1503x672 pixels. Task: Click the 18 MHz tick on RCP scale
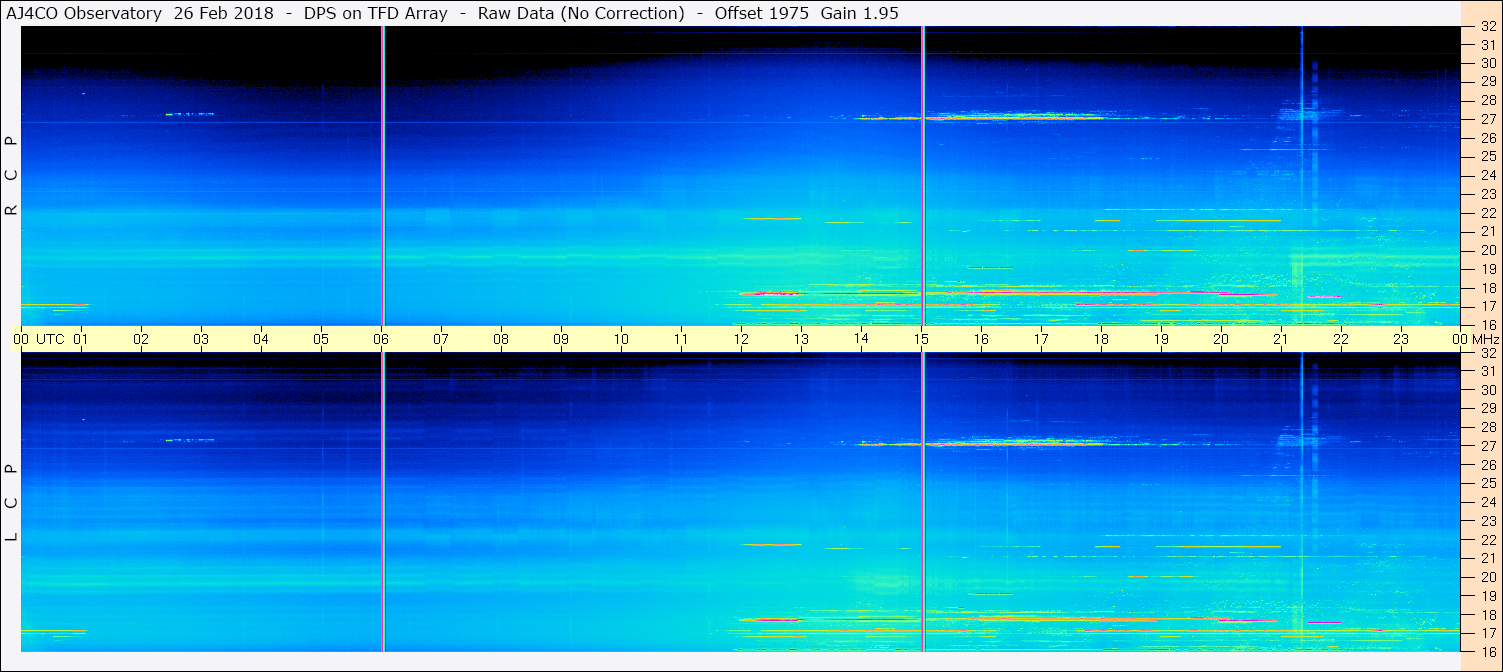(x=1487, y=287)
